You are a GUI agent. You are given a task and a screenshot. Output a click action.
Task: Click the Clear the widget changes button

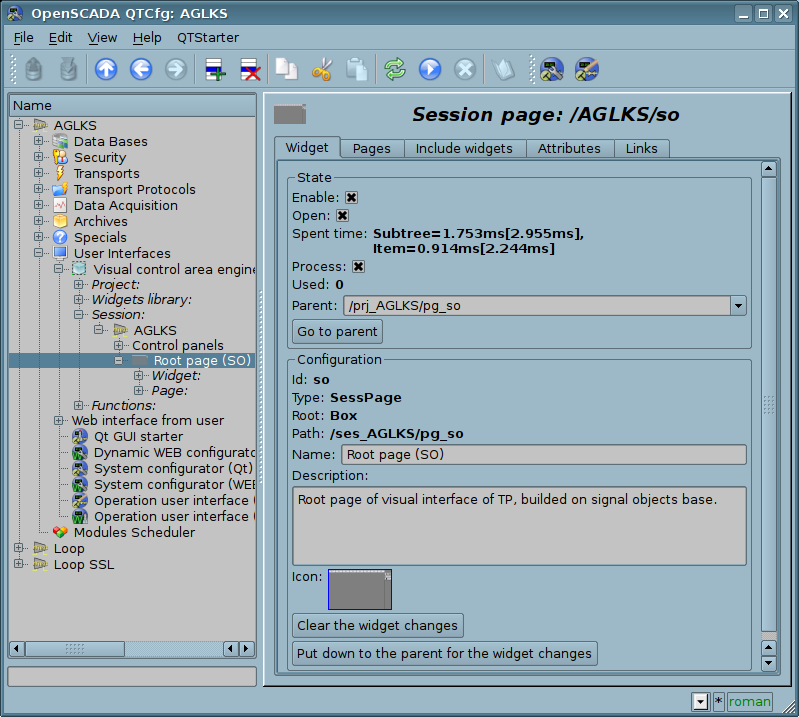pos(377,626)
